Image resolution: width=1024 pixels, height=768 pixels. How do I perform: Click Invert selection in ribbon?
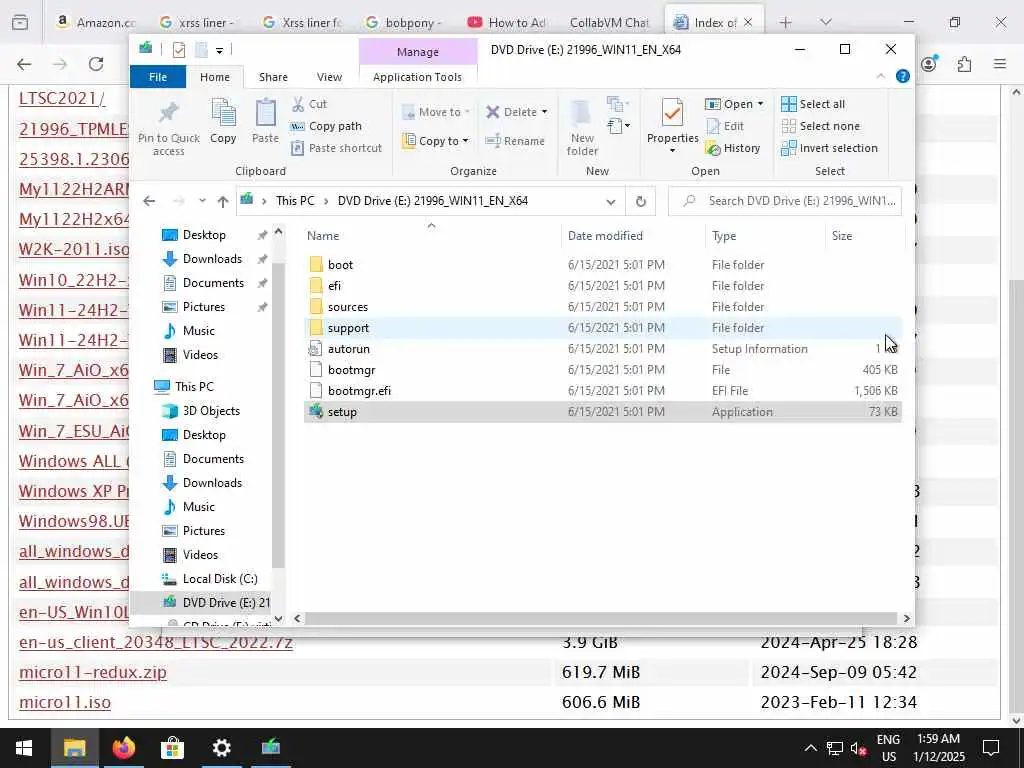pos(829,148)
